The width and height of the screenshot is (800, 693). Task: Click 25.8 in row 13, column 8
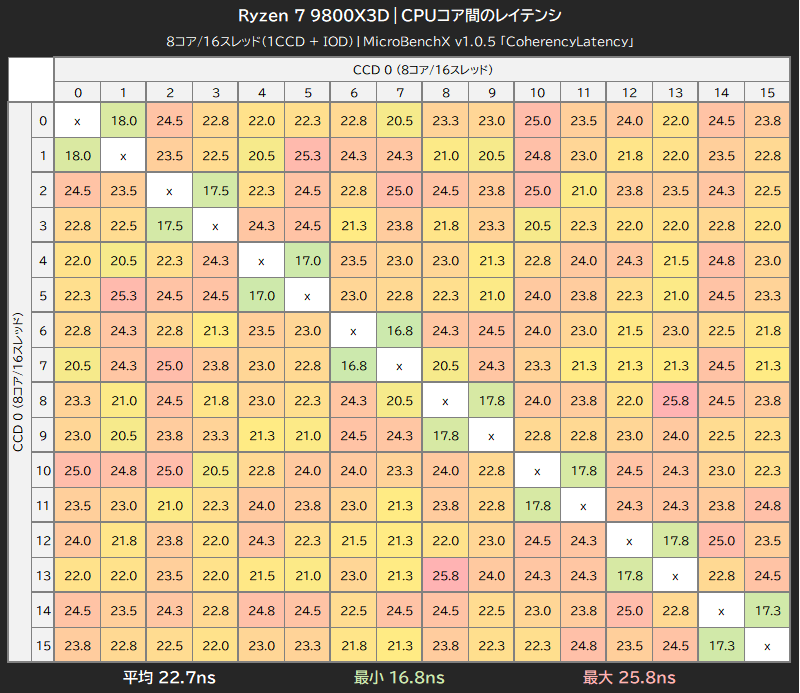445,576
